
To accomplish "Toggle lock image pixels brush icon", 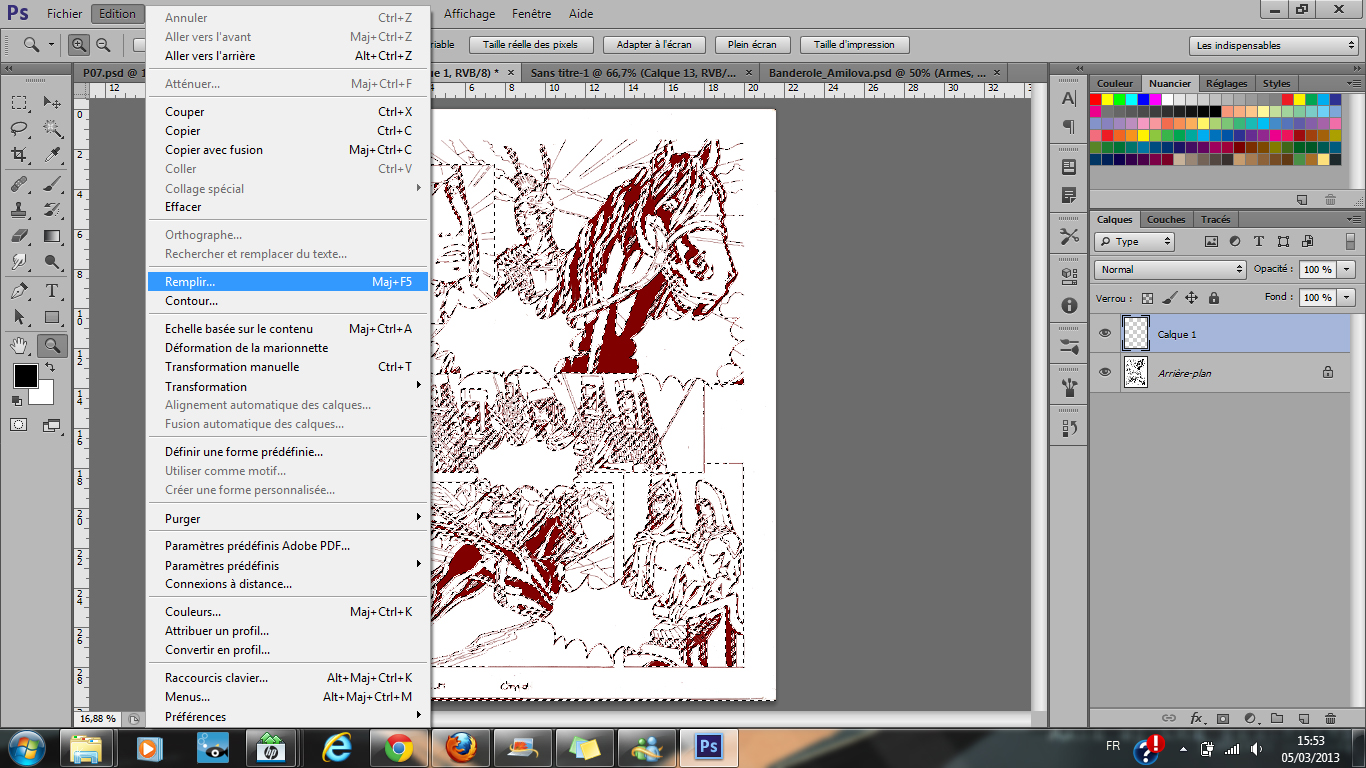I will [x=1169, y=298].
